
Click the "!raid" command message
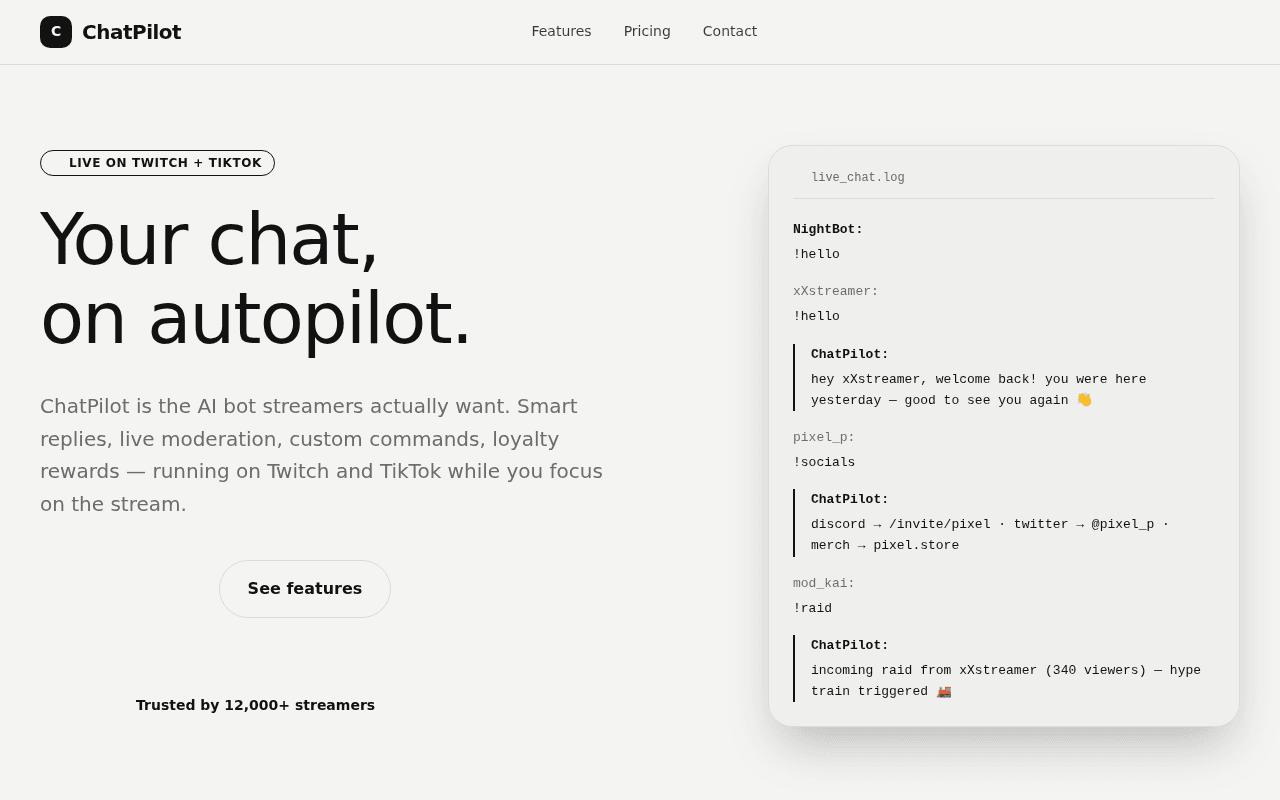click(813, 608)
